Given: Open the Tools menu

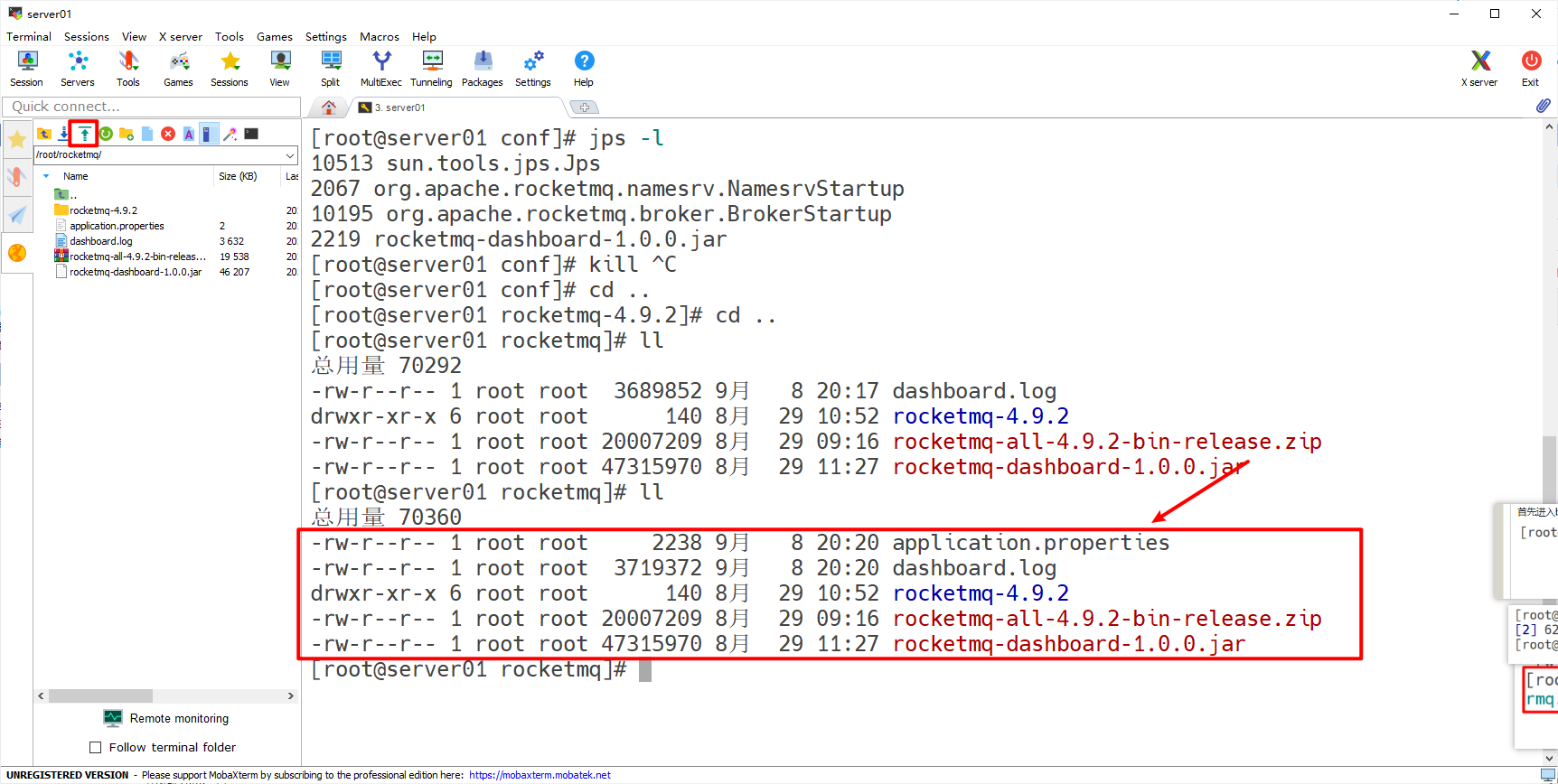Looking at the screenshot, I should coord(230,37).
